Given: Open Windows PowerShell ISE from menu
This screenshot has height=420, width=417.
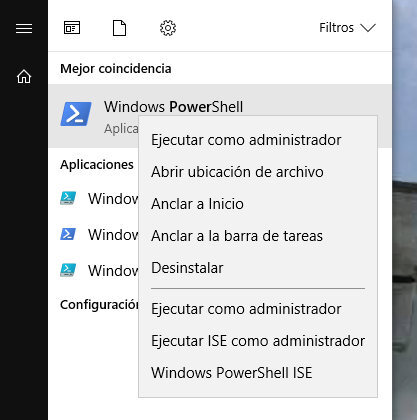Looking at the screenshot, I should pos(232,373).
